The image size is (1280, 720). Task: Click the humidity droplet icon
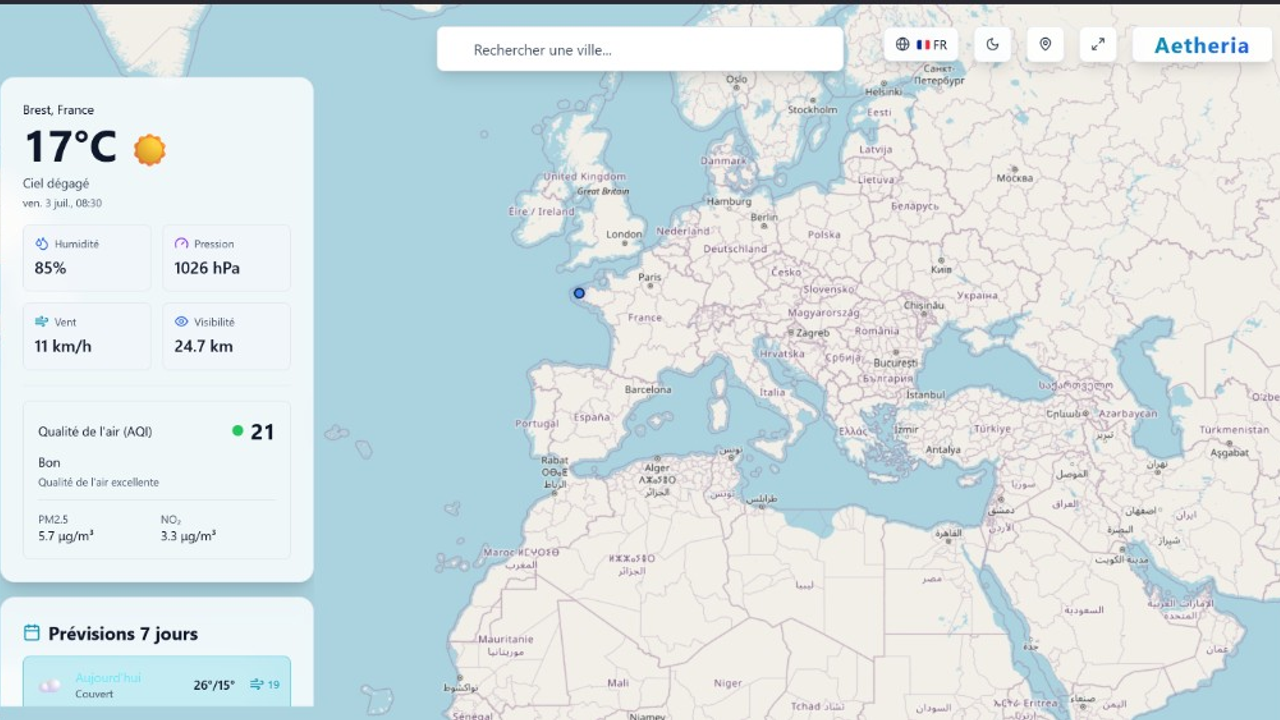(42, 243)
